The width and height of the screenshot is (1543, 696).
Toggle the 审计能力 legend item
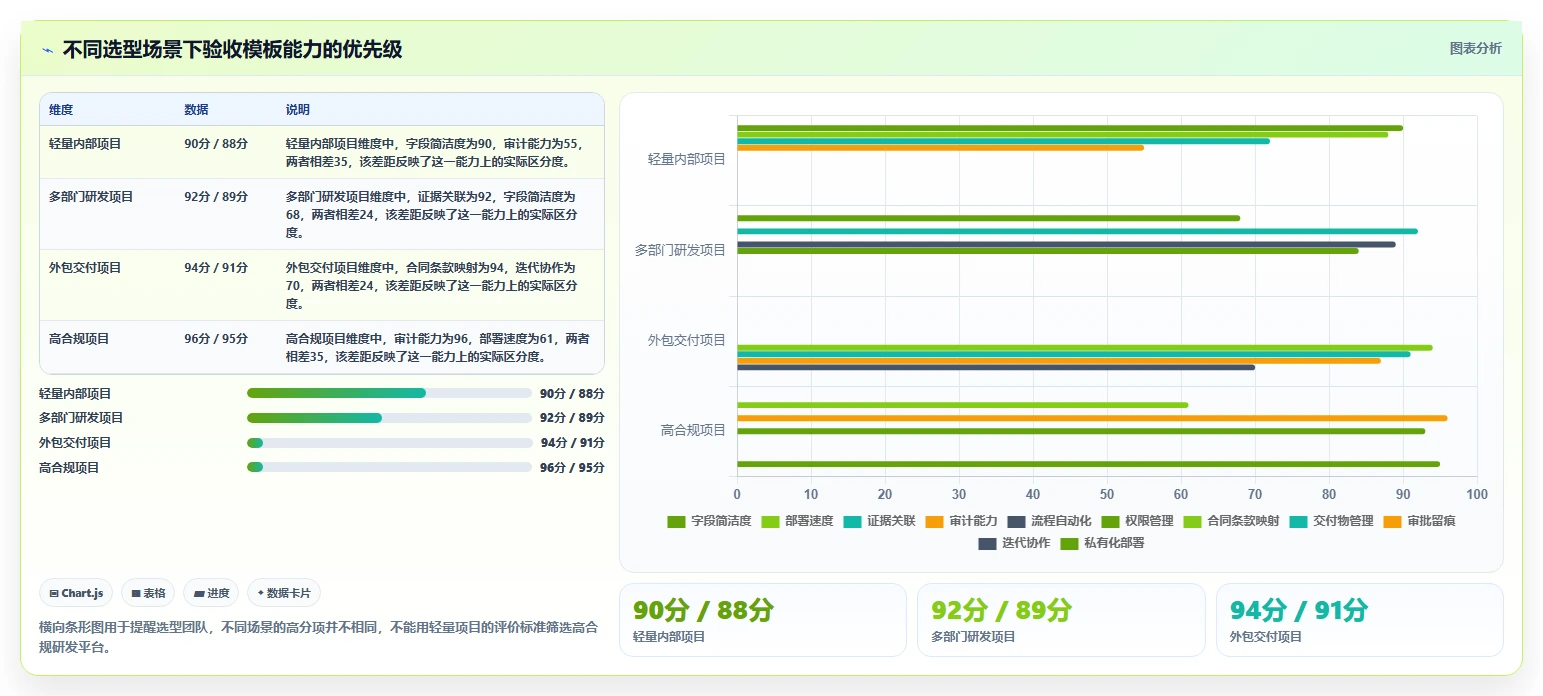(x=961, y=521)
